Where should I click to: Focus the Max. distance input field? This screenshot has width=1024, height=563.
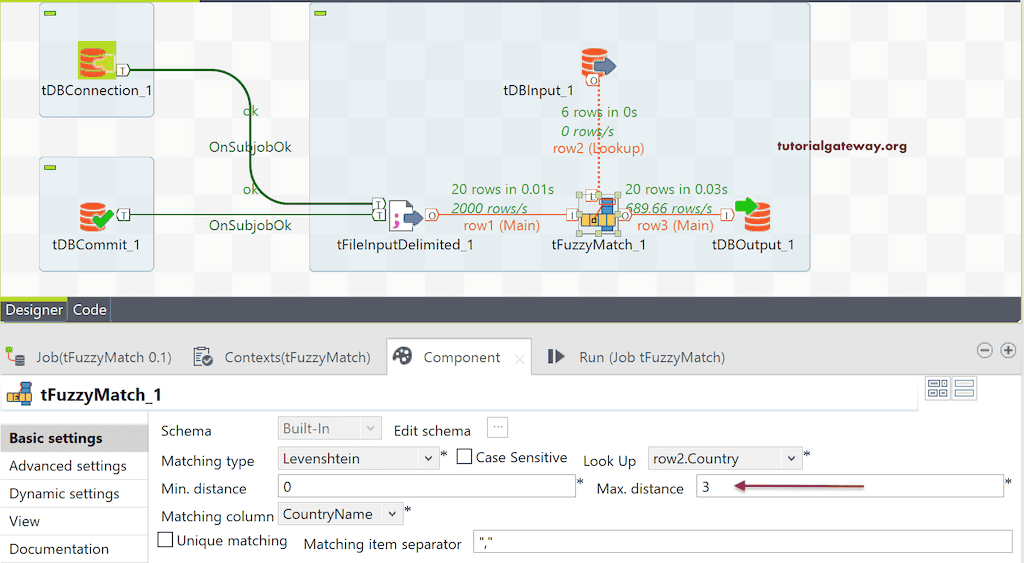point(850,486)
